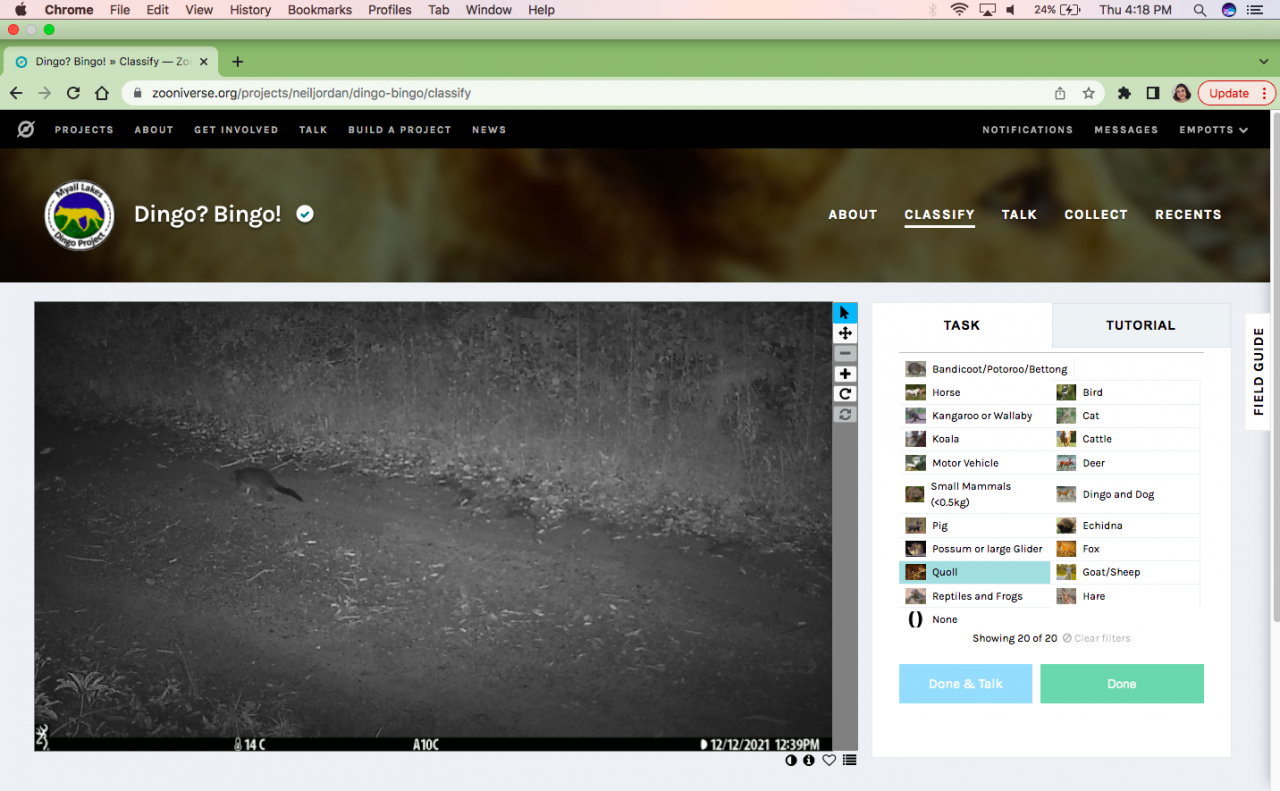Choose Dingo and Dog species
1280x791 pixels.
(x=1125, y=494)
